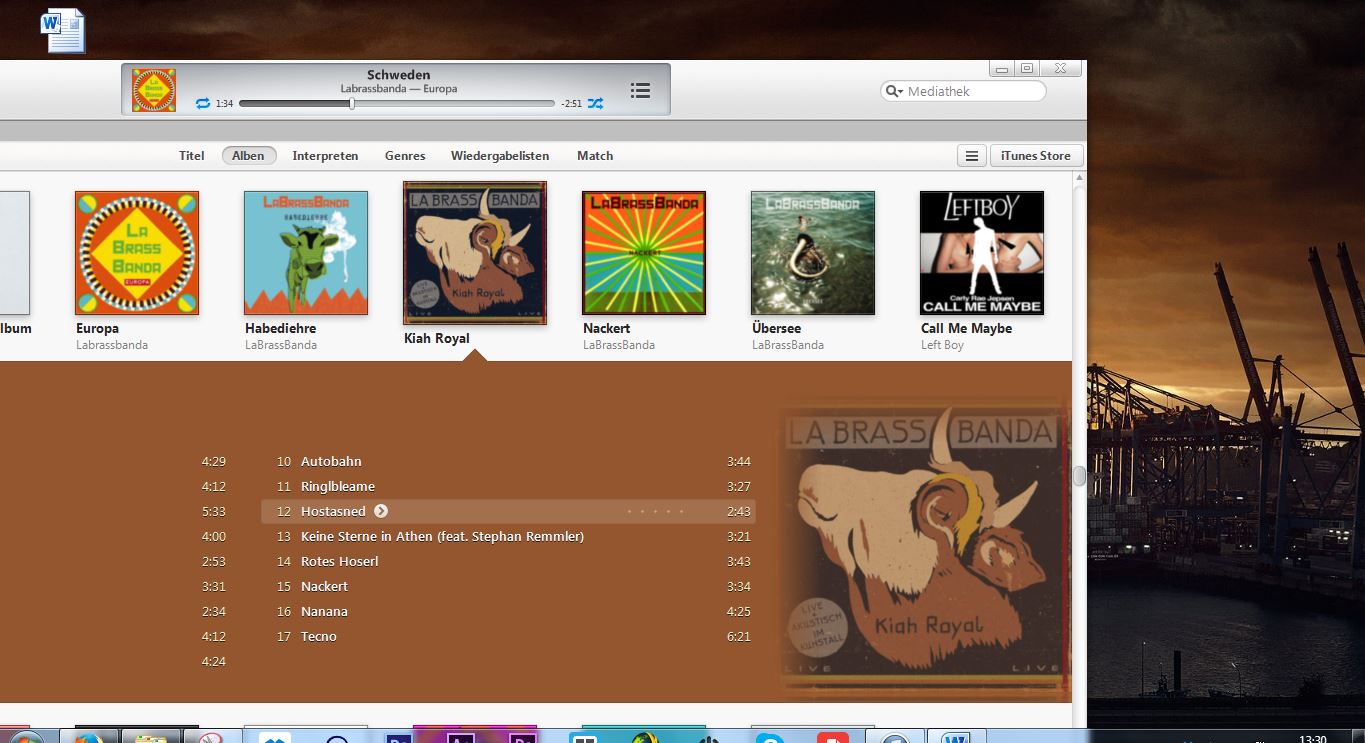
Task: Open arrow menu next to Hostasned
Action: coord(381,511)
